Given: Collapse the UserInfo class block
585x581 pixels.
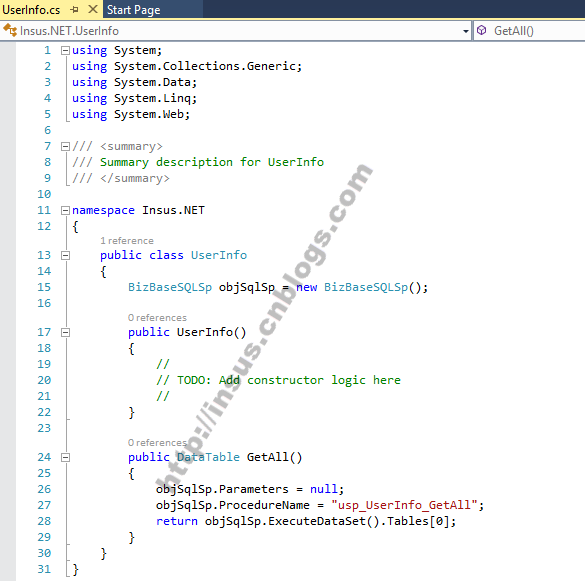Looking at the screenshot, I should (x=65, y=255).
